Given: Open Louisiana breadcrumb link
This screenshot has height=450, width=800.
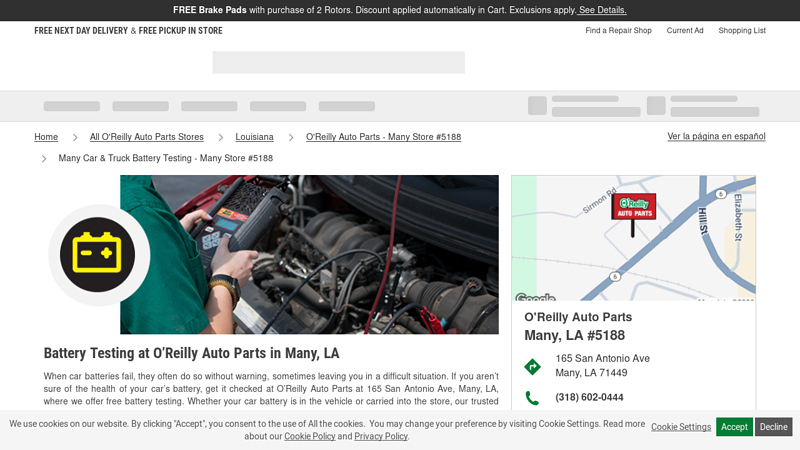Looking at the screenshot, I should (254, 137).
